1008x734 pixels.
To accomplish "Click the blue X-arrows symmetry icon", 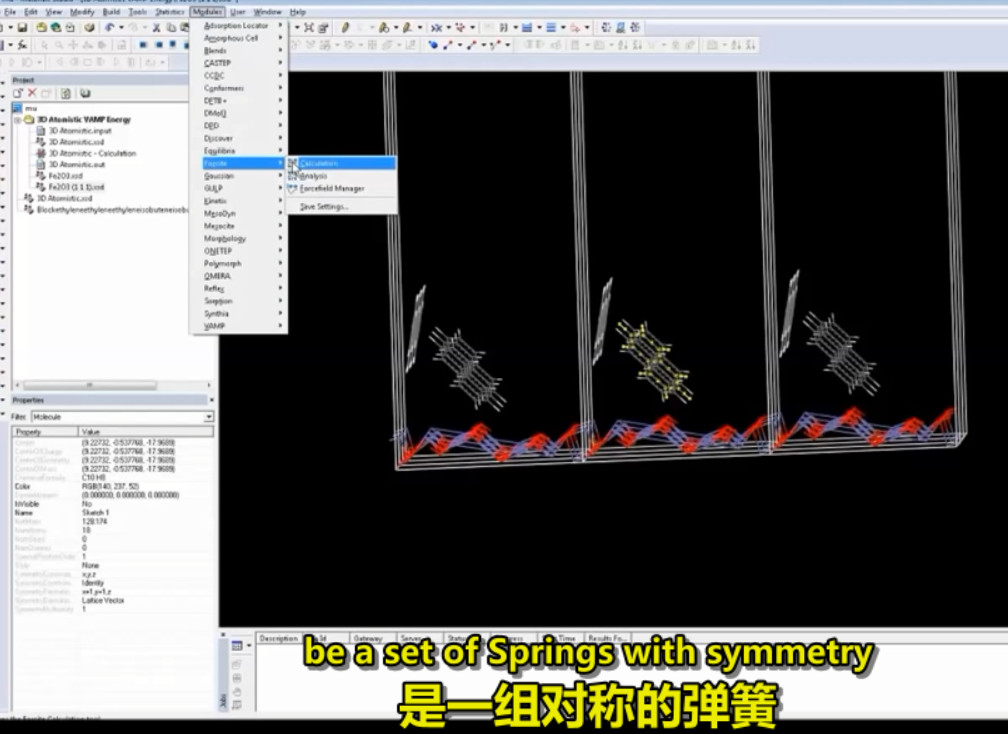I will tap(436, 27).
